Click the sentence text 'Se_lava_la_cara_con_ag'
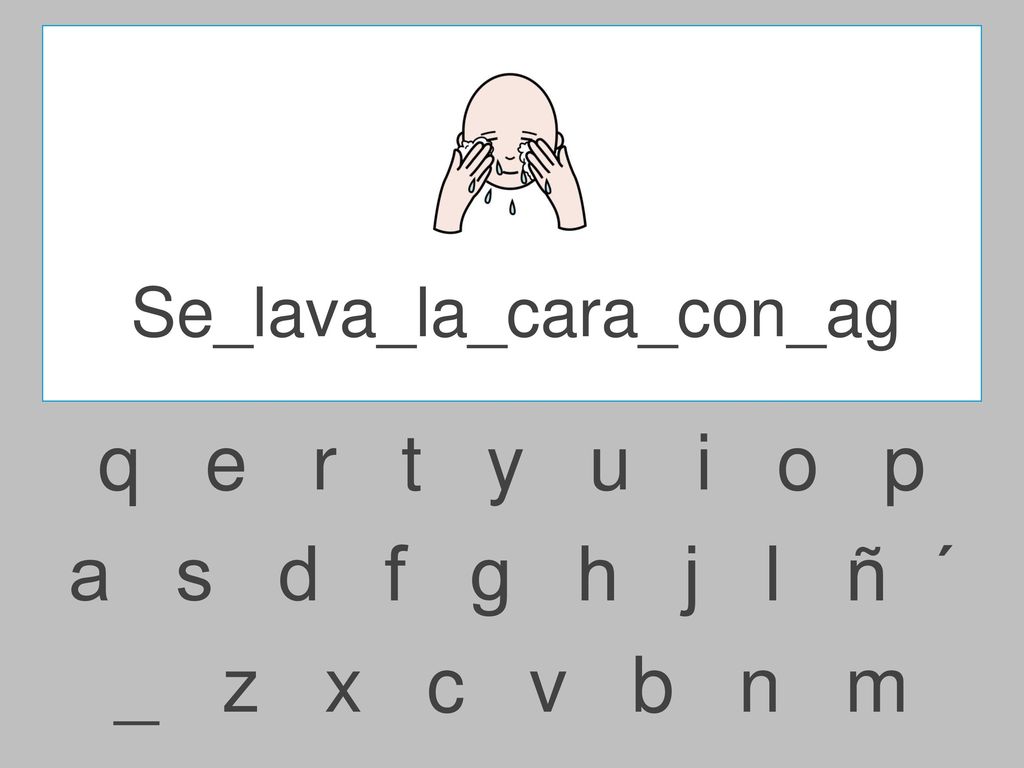 click(x=515, y=314)
